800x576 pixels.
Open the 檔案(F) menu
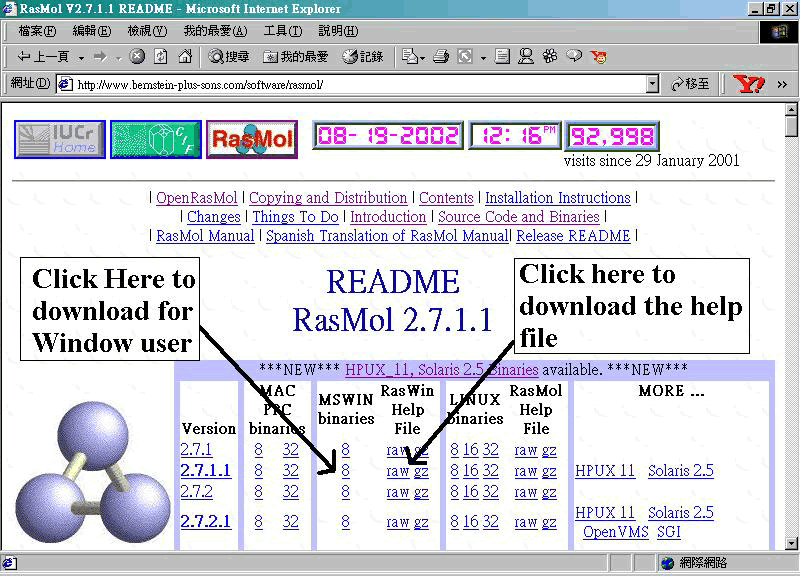tap(37, 31)
